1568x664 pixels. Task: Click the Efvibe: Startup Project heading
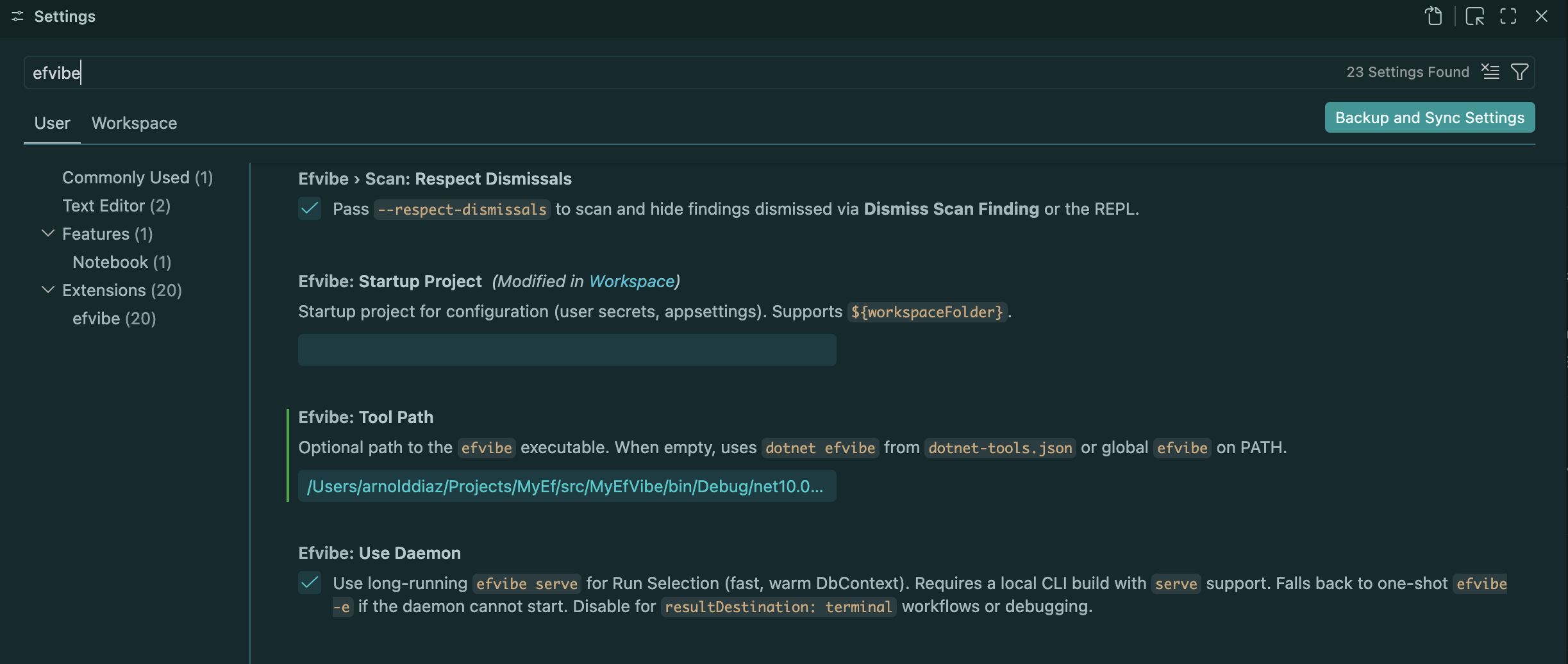click(390, 281)
